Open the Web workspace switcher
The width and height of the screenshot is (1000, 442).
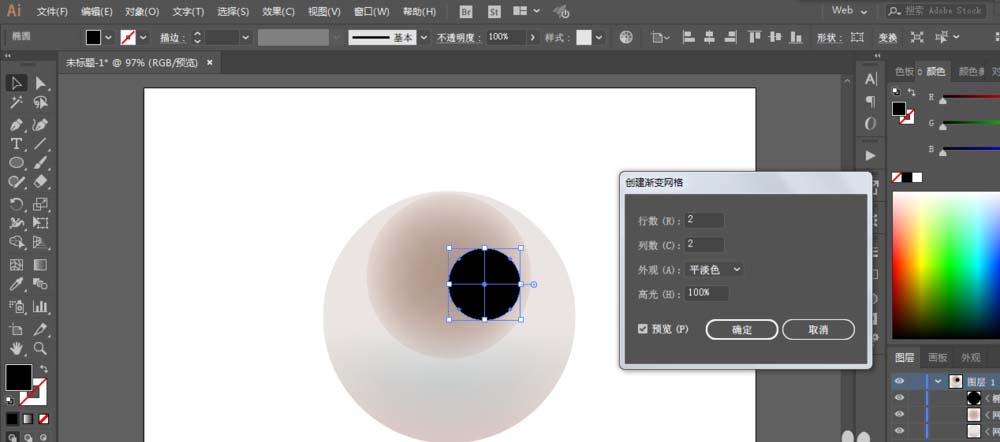tap(849, 11)
